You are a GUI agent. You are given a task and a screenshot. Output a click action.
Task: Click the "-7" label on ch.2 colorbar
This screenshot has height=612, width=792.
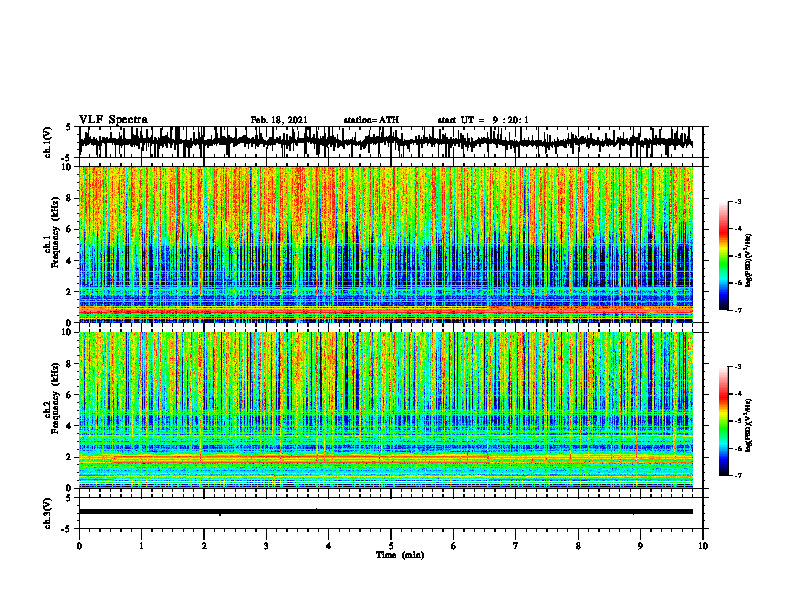pos(739,475)
